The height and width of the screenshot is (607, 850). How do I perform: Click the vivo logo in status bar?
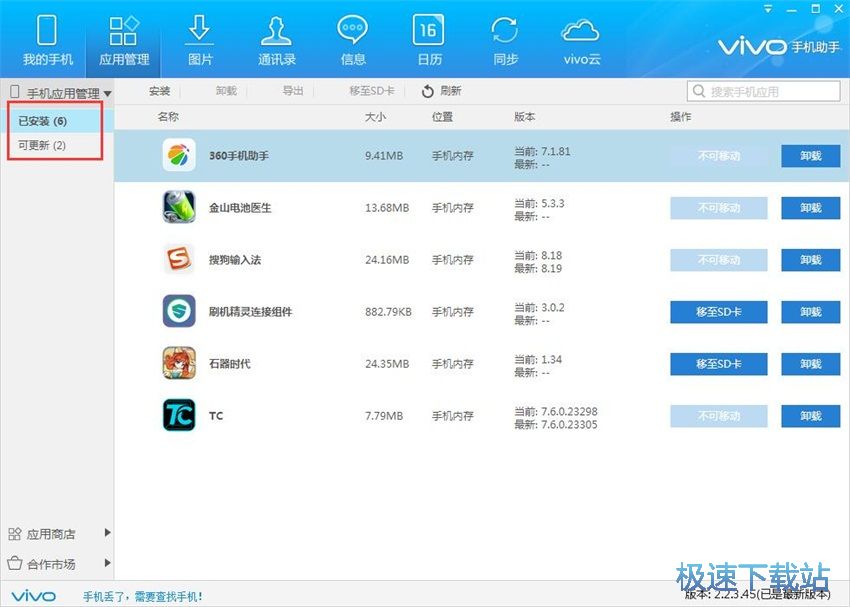point(34,596)
